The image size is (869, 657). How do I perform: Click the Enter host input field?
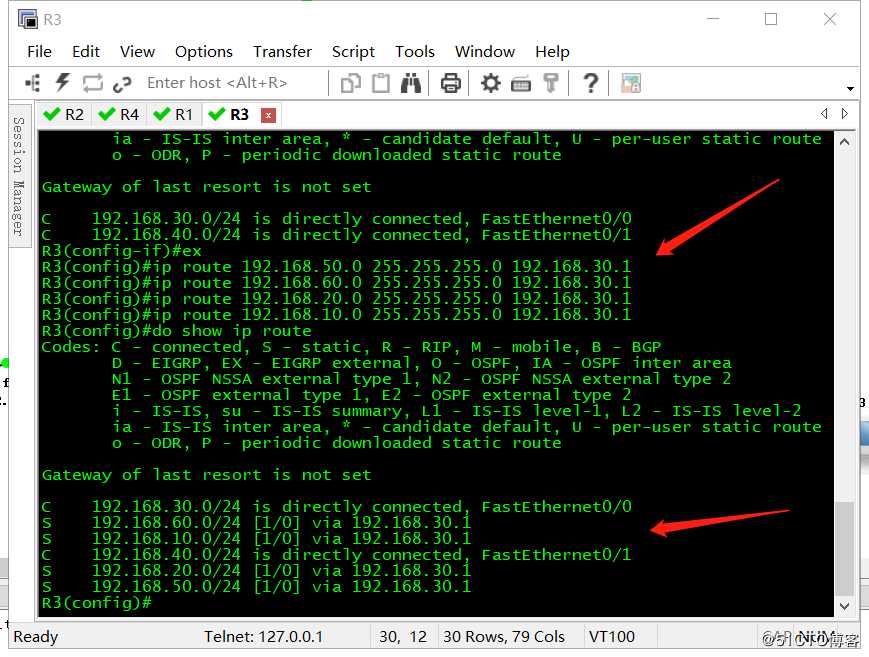click(233, 83)
